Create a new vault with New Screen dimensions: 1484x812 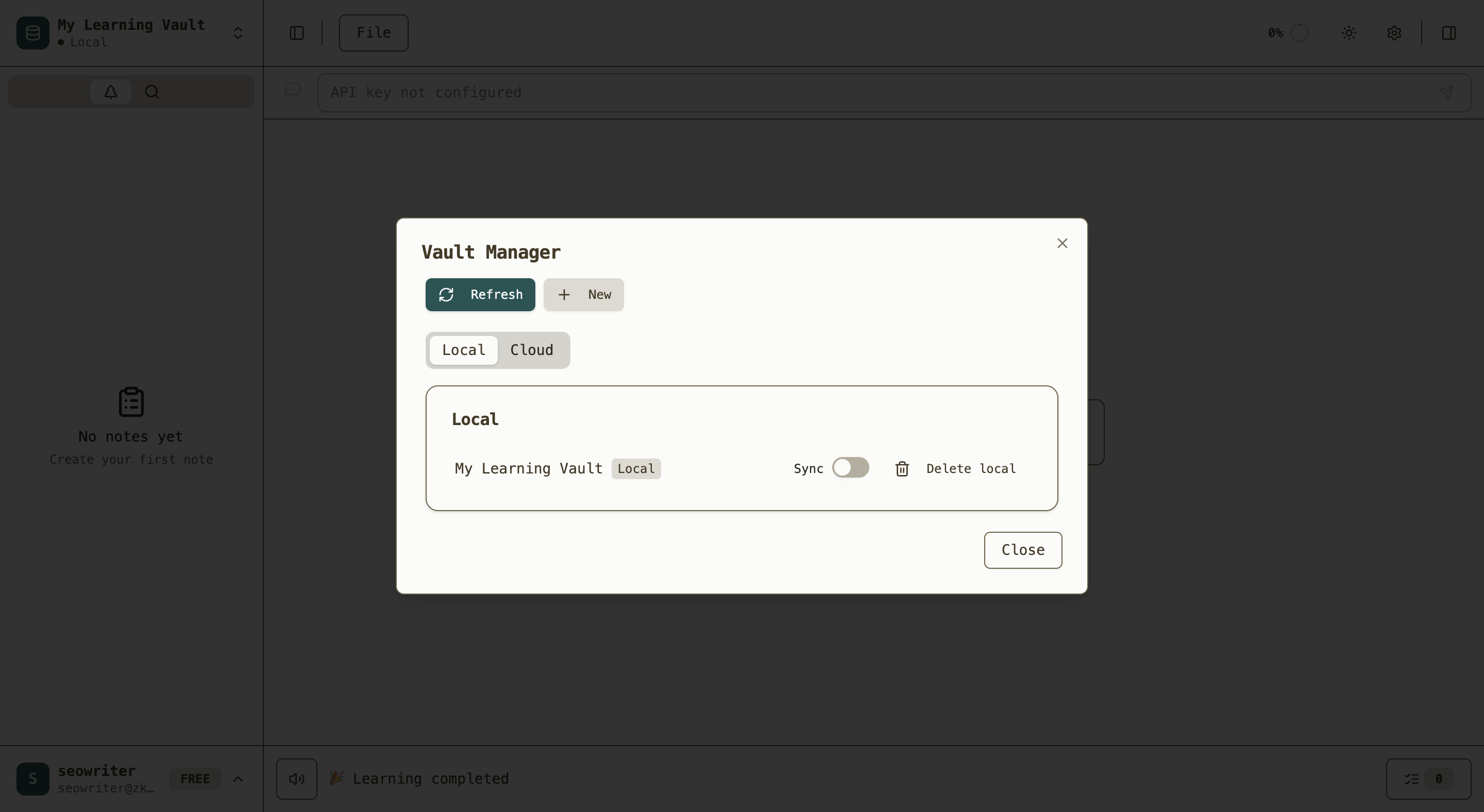(583, 295)
